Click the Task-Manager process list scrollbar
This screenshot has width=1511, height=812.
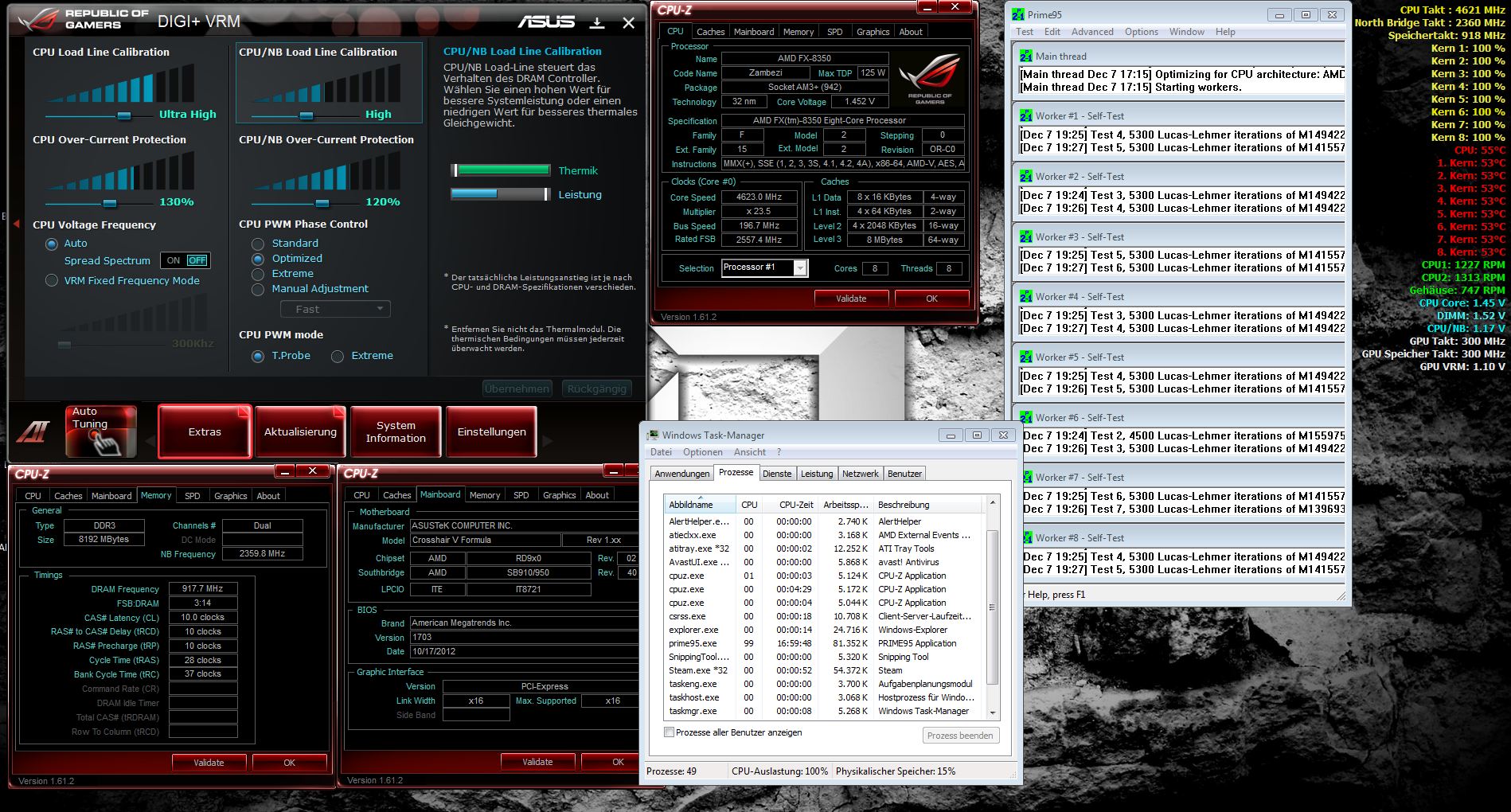tap(992, 607)
